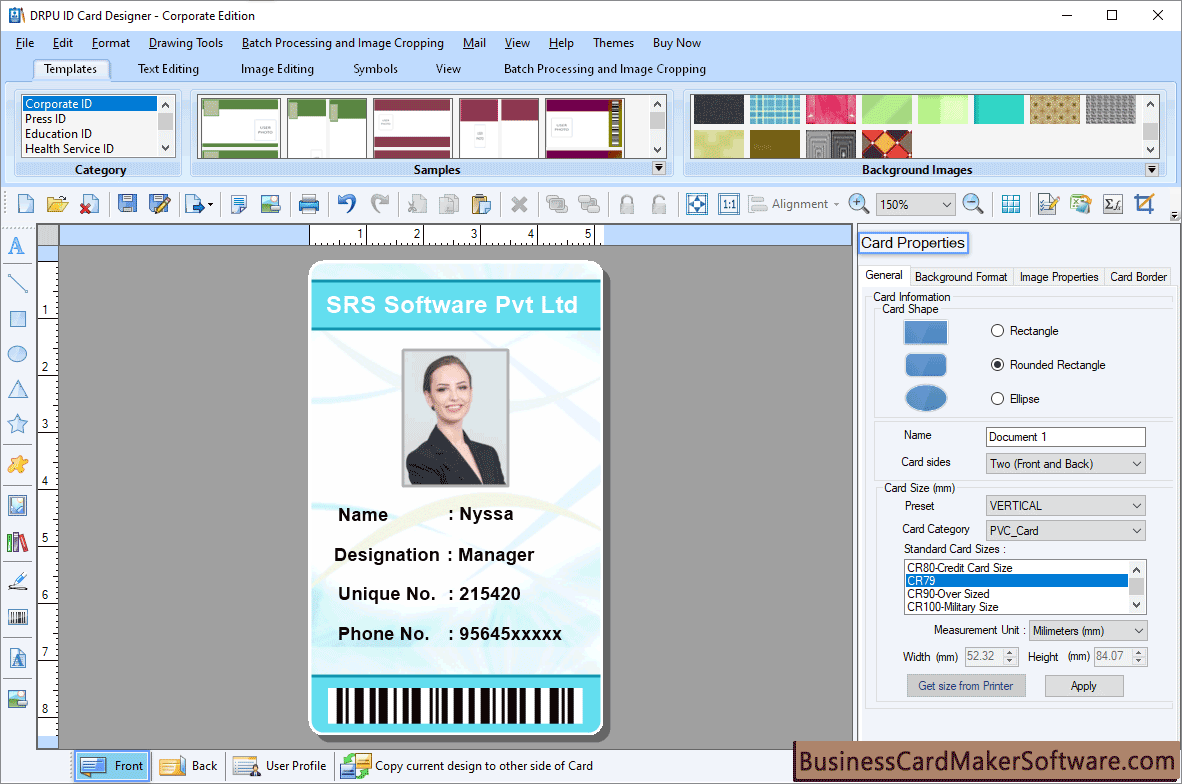
Task: Select the Barcode tool
Action: [x=16, y=617]
